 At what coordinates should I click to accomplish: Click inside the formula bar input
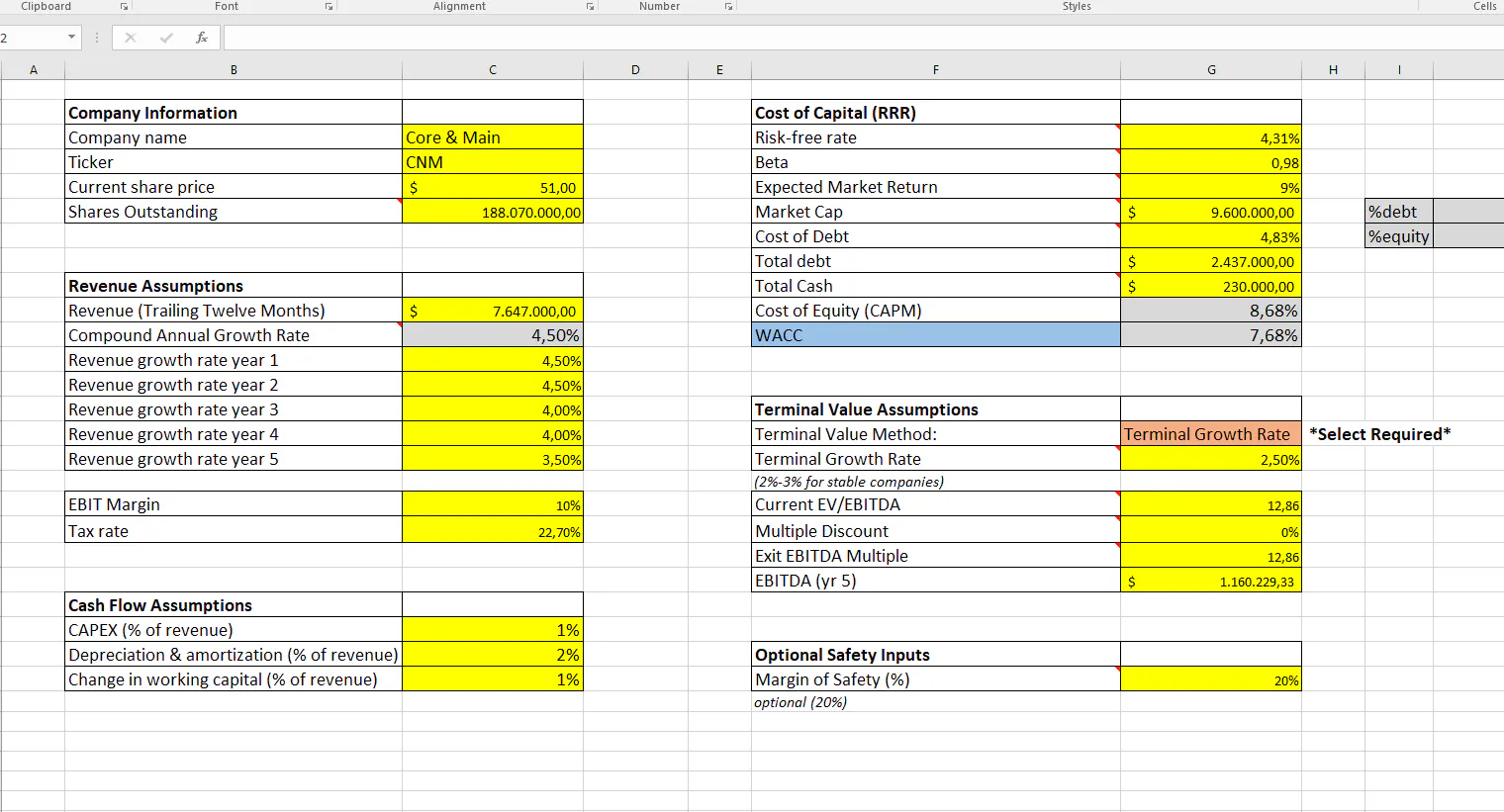(x=863, y=38)
